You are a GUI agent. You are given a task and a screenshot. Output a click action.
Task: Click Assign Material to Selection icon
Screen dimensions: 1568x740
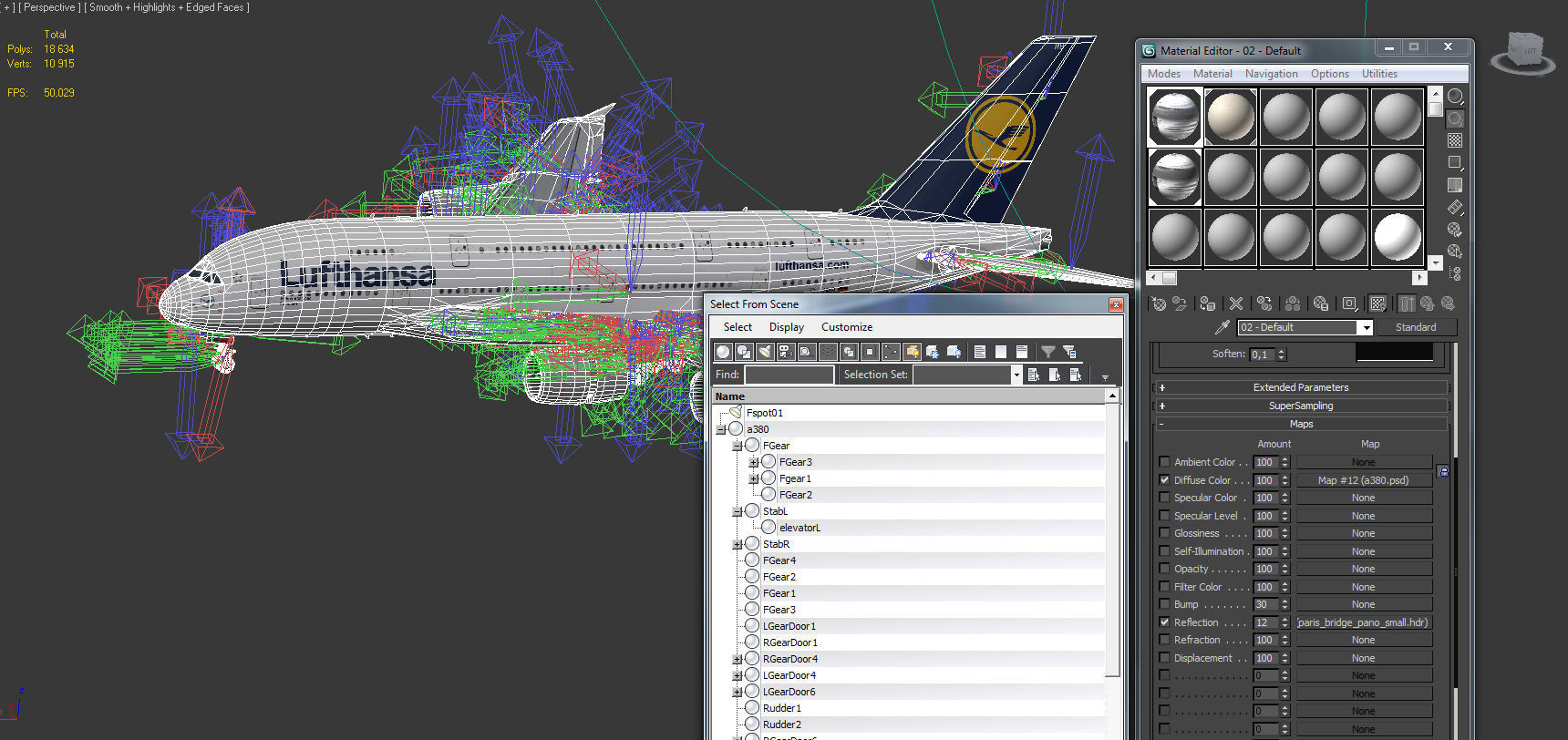click(x=1208, y=303)
